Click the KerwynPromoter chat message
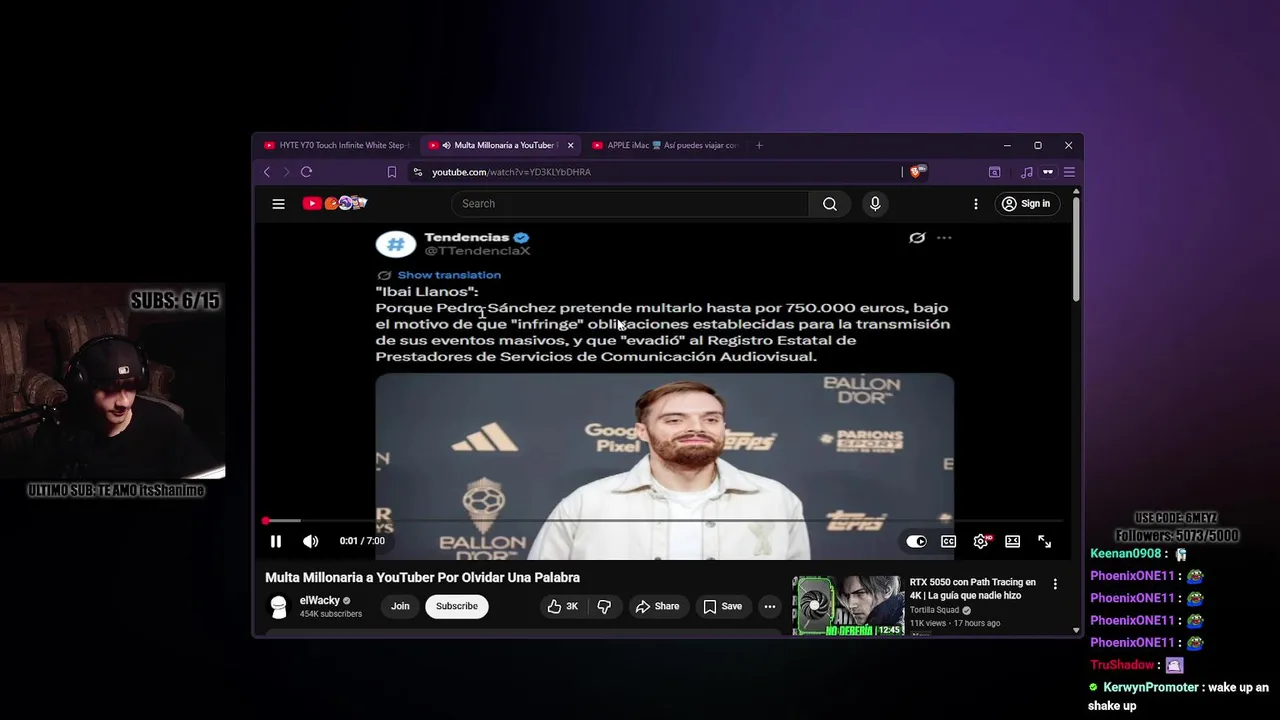Image resolution: width=1280 pixels, height=720 pixels. (1178, 696)
